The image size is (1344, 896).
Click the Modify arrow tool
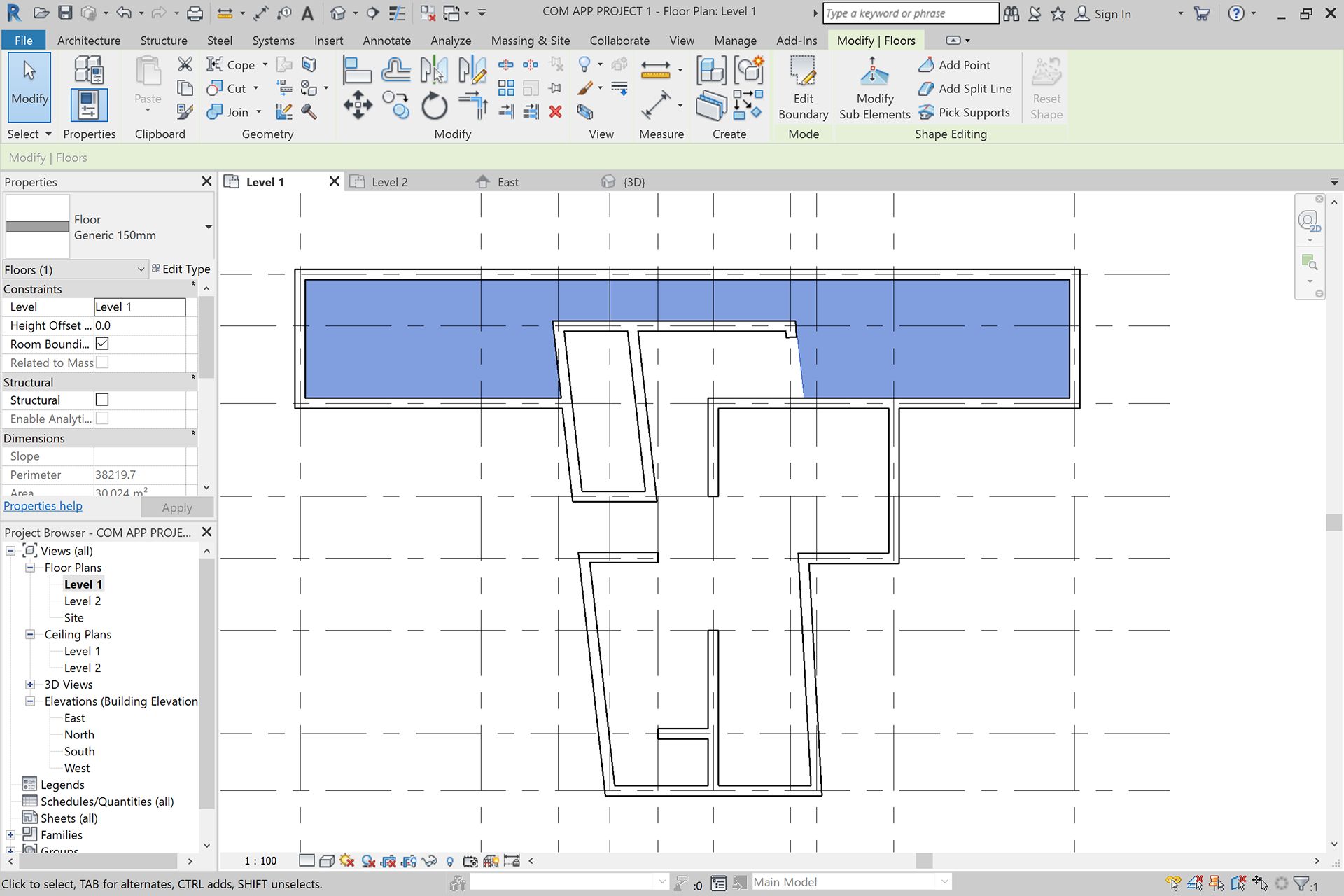[29, 87]
